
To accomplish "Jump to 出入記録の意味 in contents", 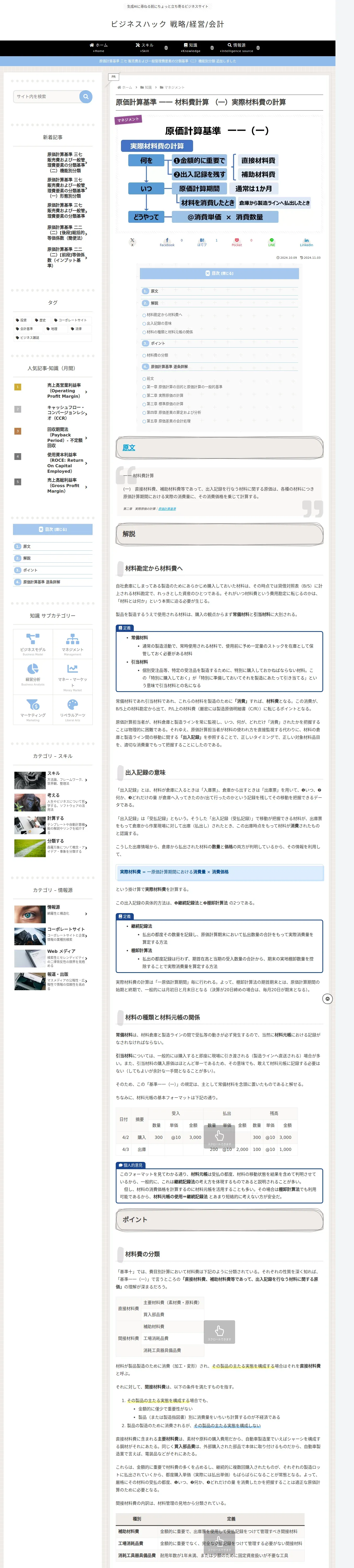I will click(x=159, y=323).
